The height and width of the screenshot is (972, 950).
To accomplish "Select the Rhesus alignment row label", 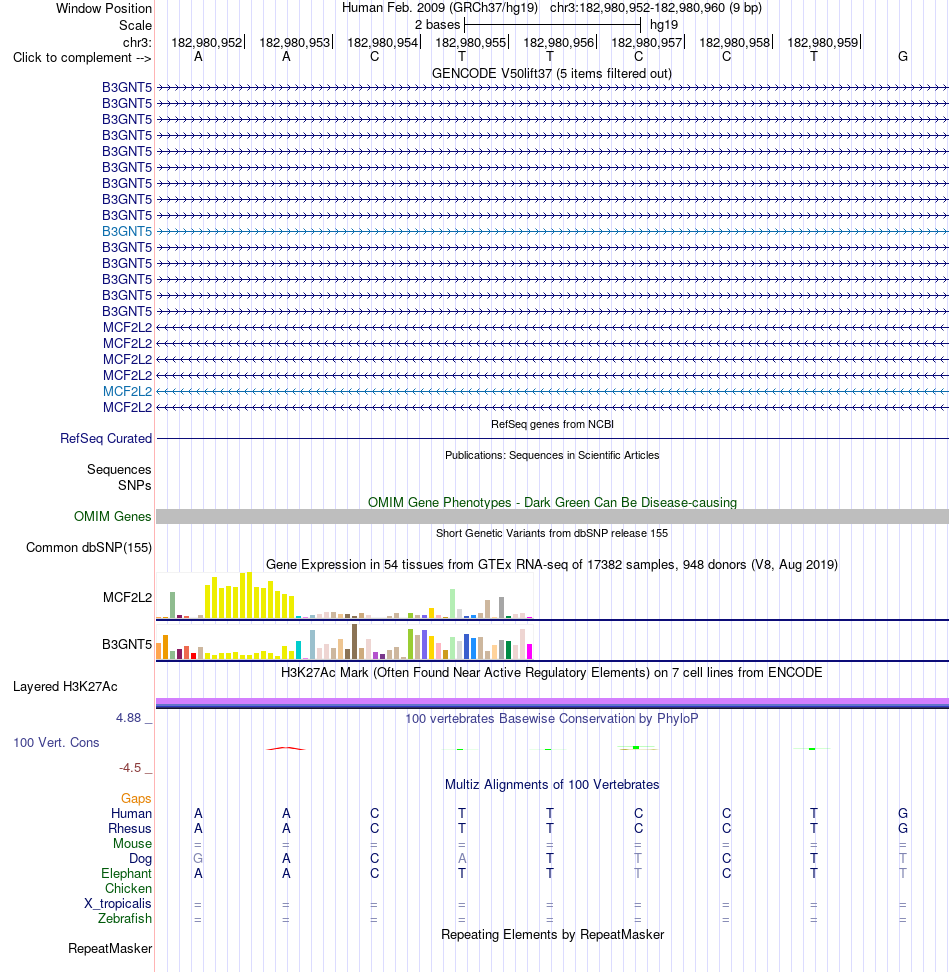I will tap(130, 828).
